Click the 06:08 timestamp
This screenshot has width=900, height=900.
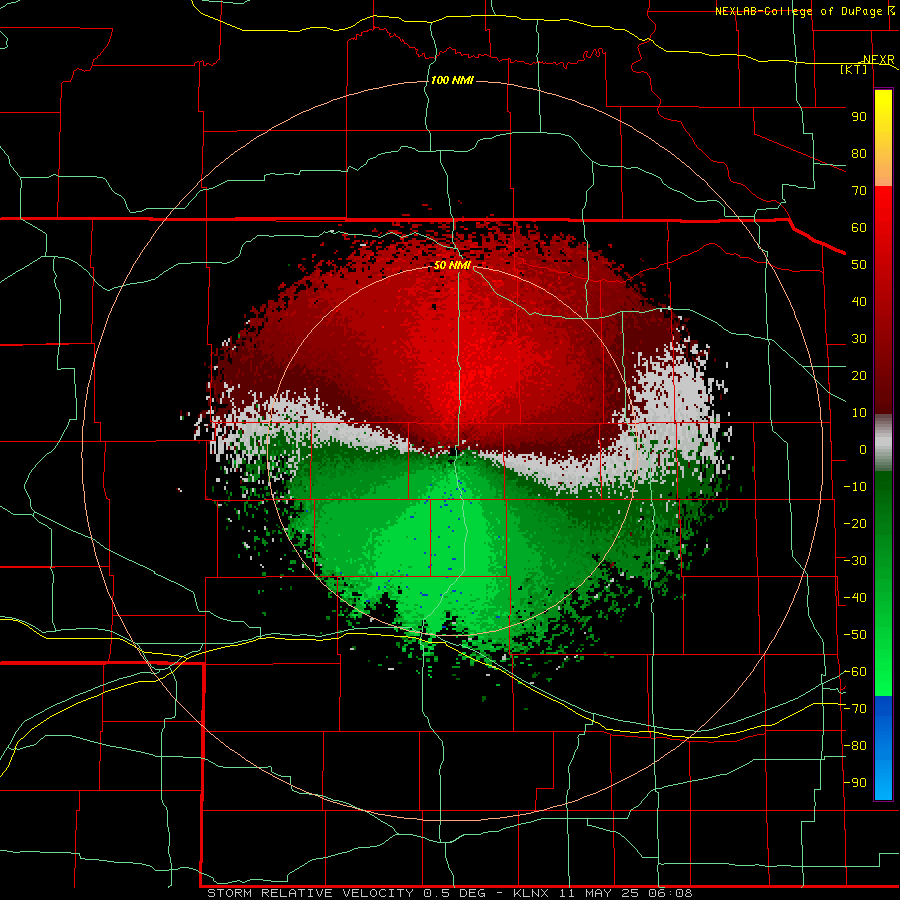point(670,893)
